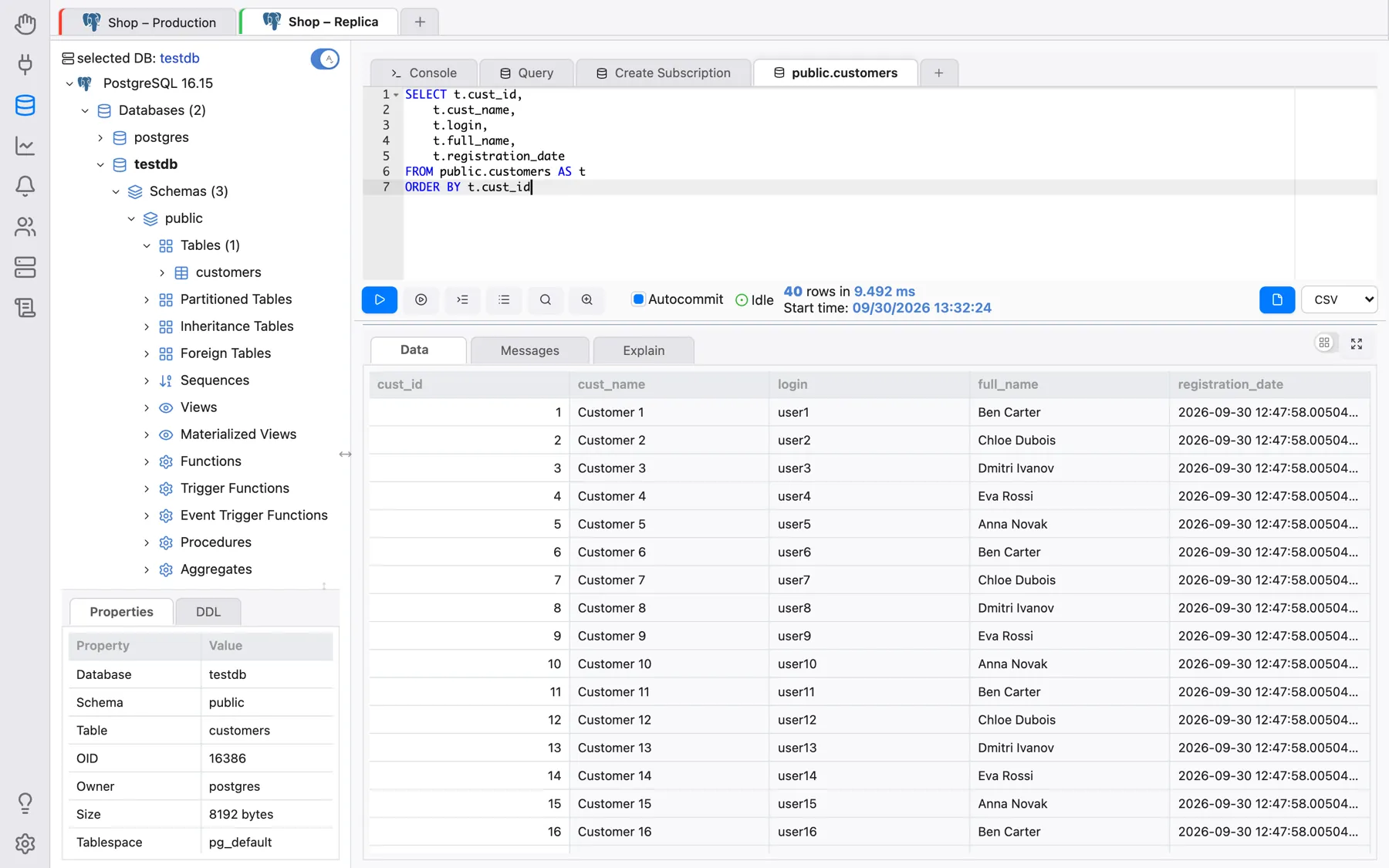The image size is (1389, 868).
Task: Collapse the Schemas (3) node
Action: coord(116,191)
